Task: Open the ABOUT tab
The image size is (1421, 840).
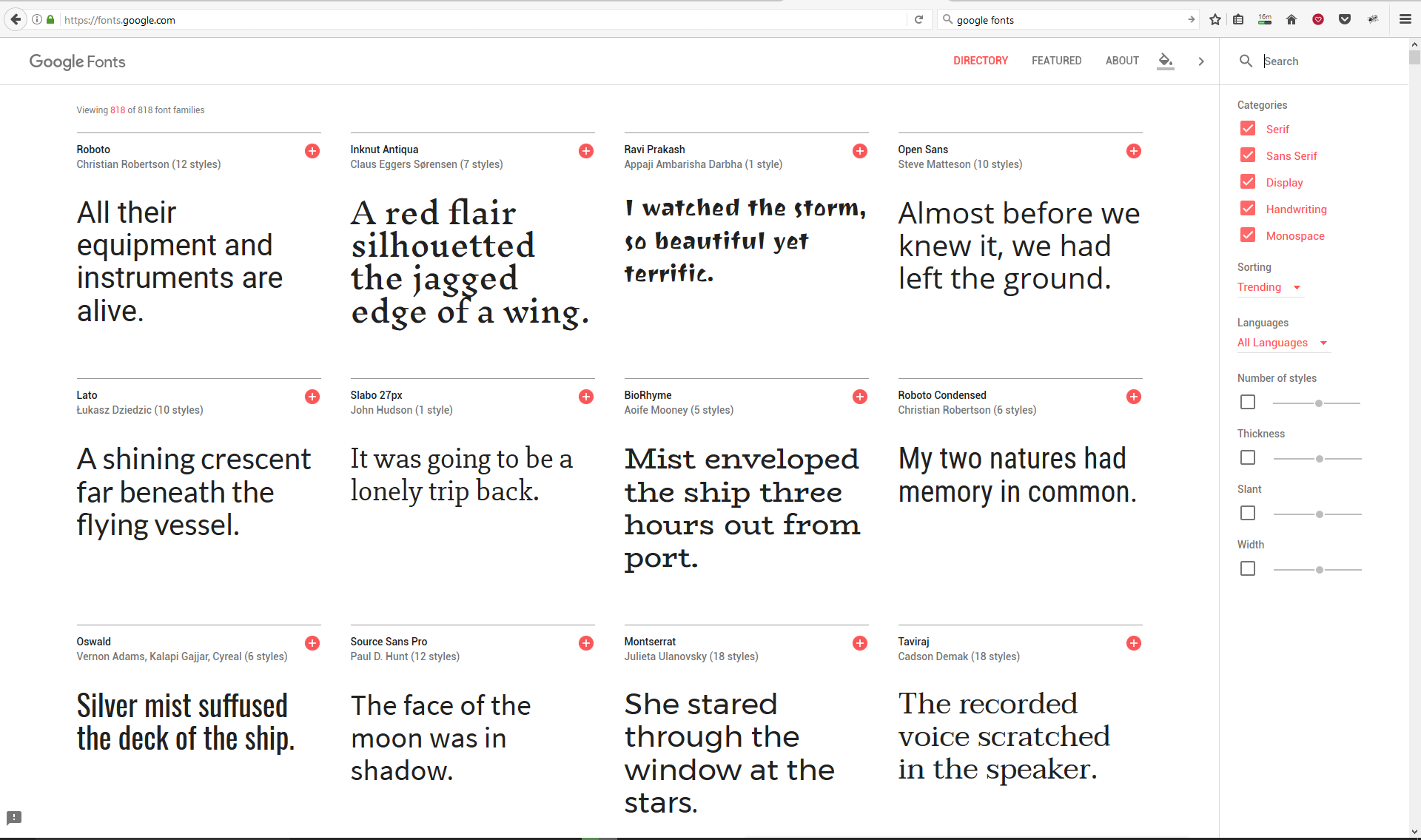Action: (1122, 61)
